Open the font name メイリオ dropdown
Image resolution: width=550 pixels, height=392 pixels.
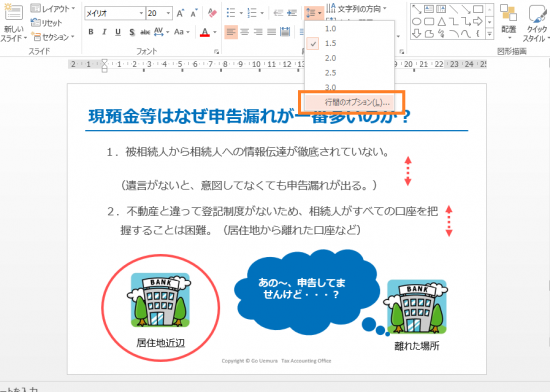(141, 13)
